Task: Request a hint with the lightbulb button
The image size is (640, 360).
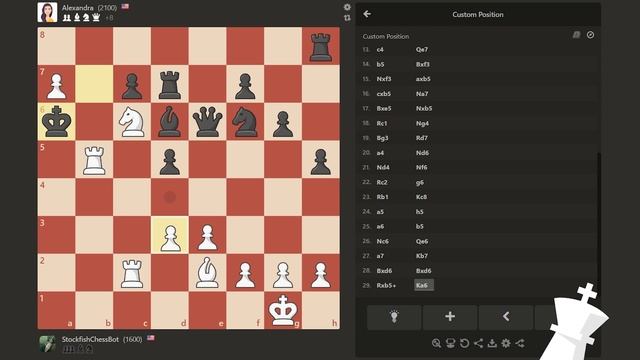Action: coord(394,317)
